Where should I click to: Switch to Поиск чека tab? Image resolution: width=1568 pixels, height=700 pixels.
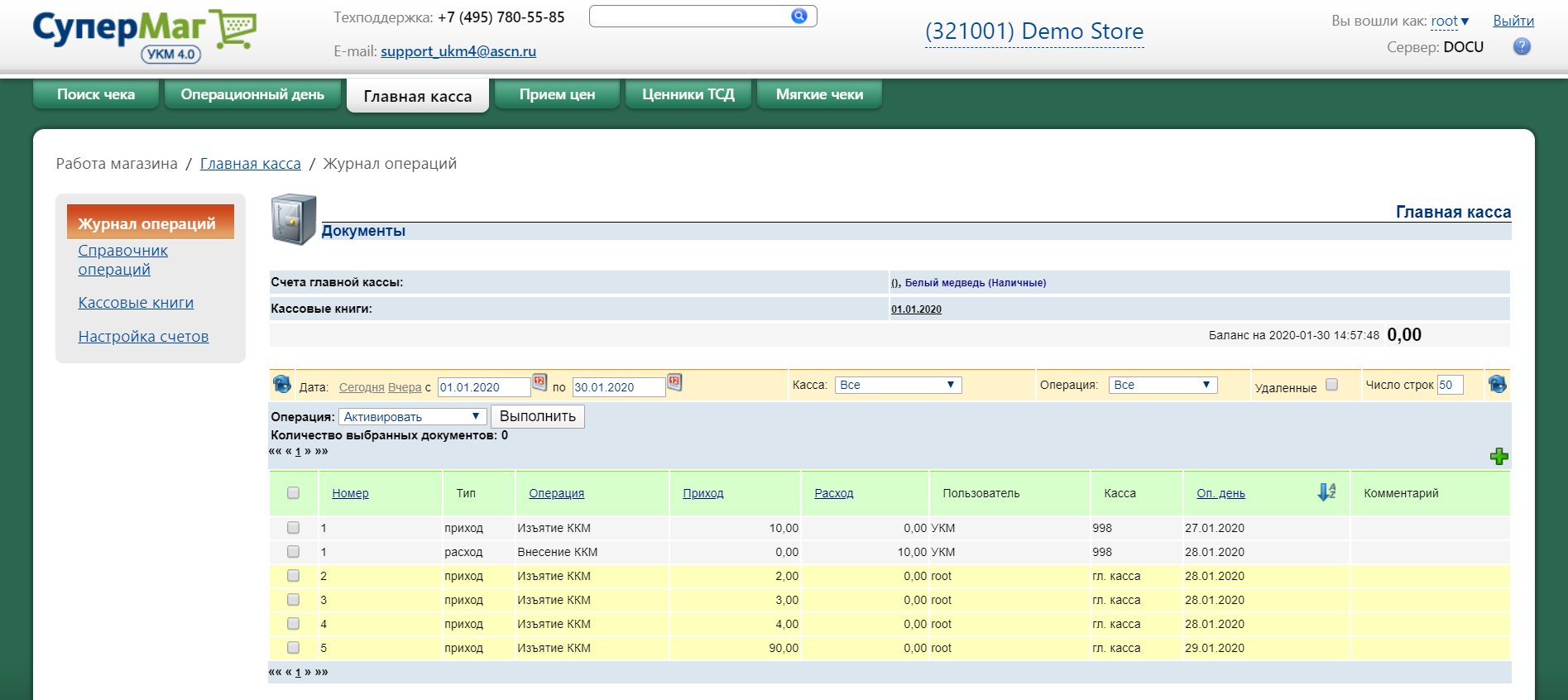[96, 94]
